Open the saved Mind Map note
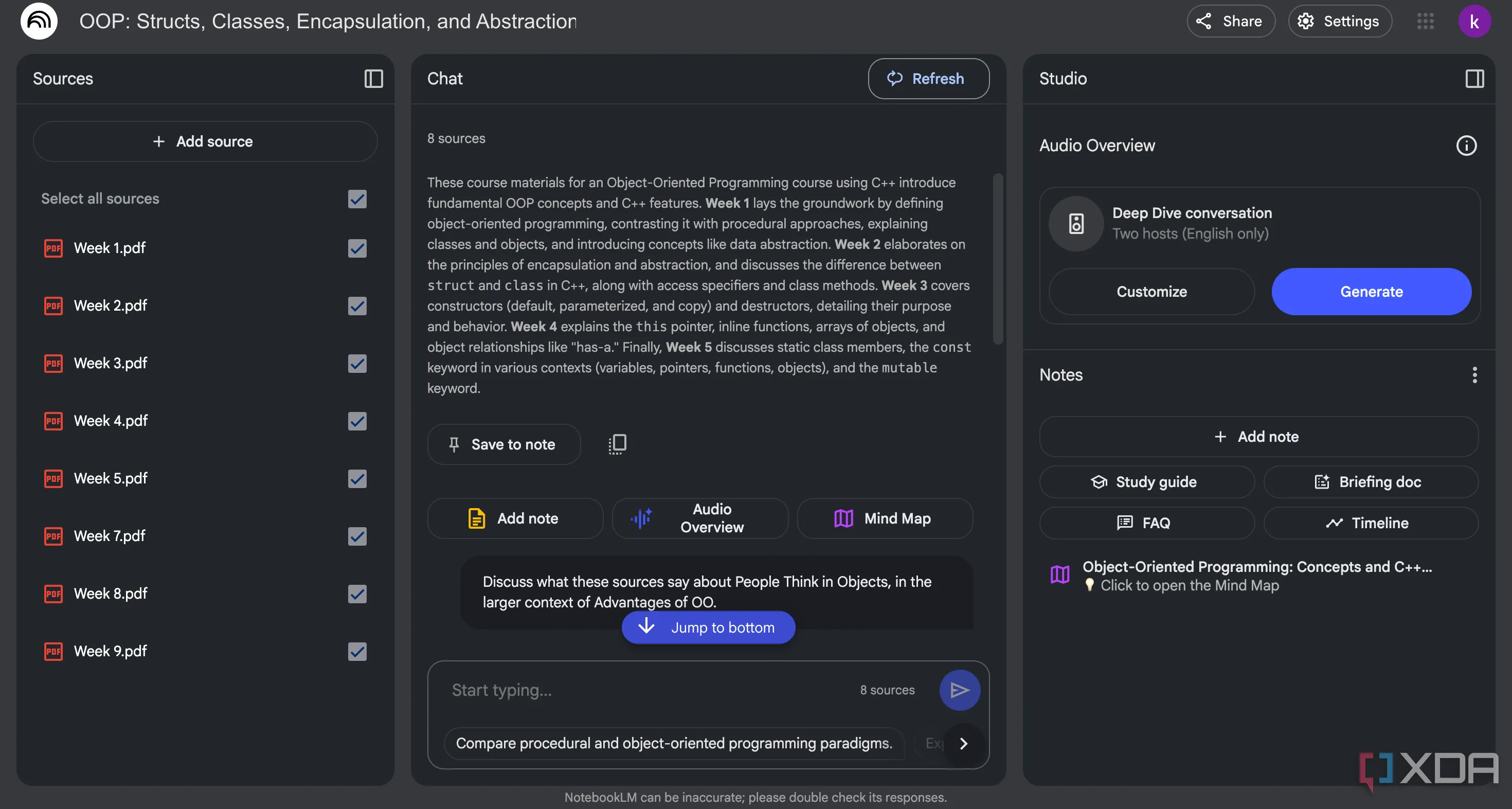Image resolution: width=1512 pixels, height=809 pixels. [1256, 576]
